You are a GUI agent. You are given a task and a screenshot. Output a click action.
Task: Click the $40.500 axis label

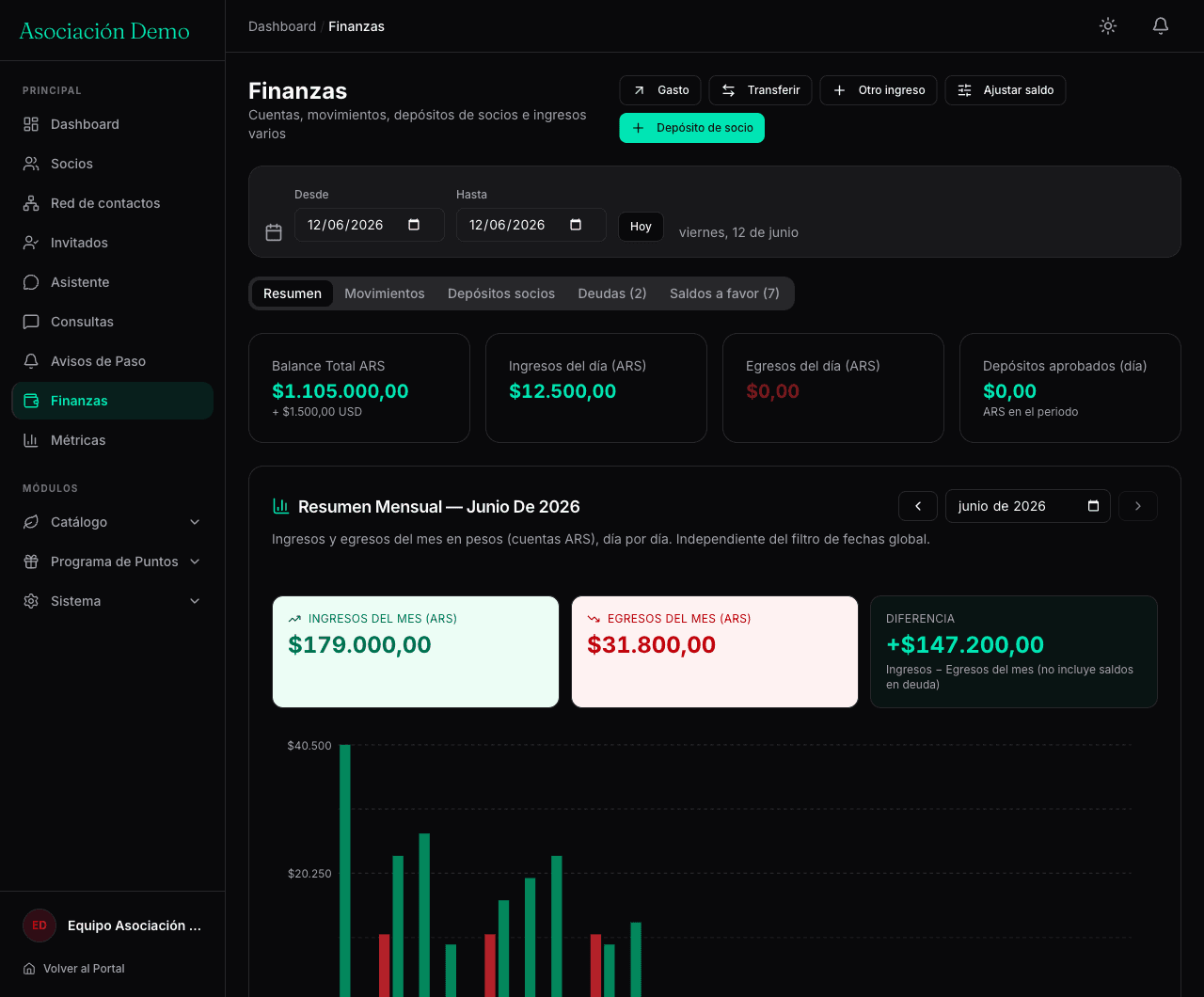(x=309, y=746)
